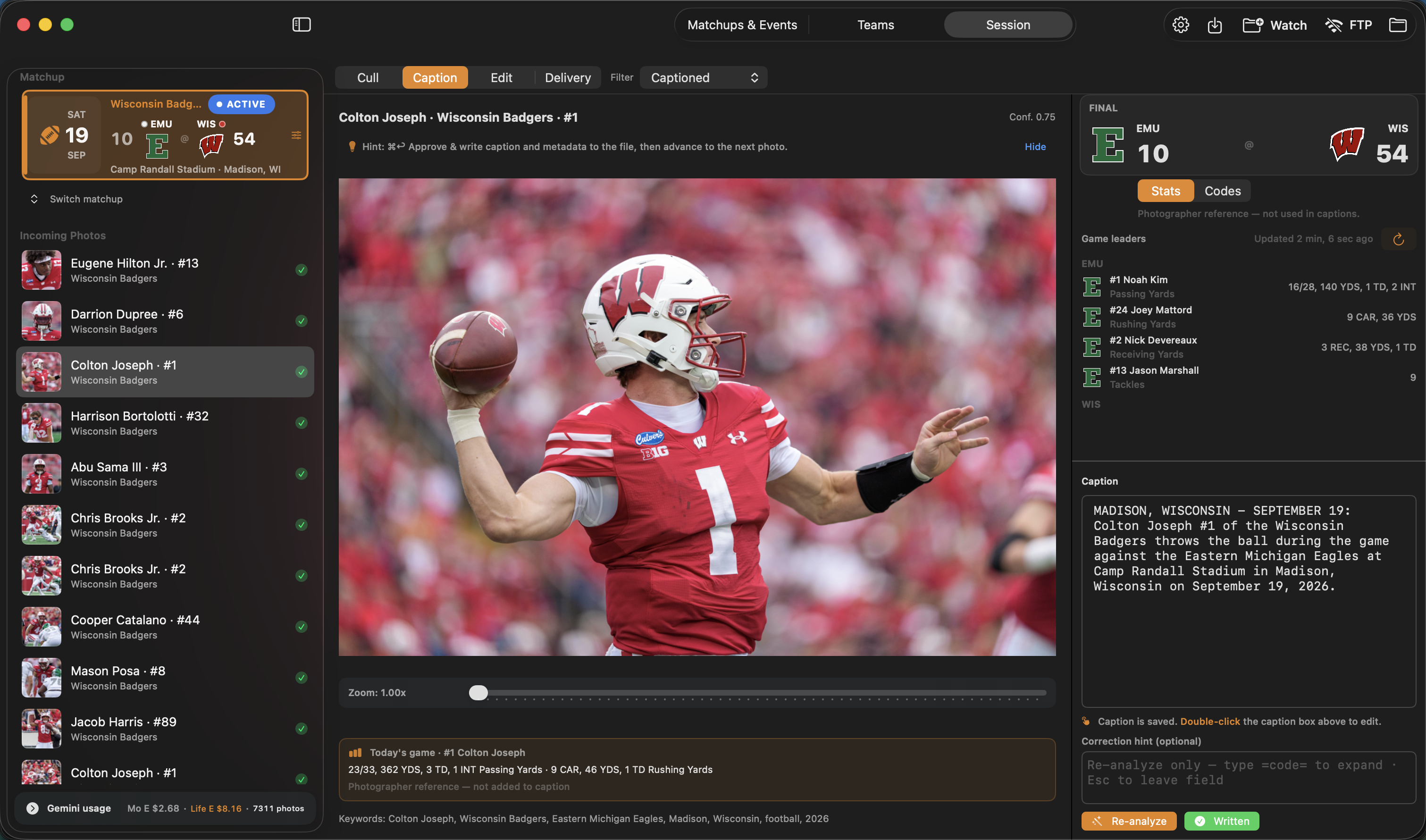Click the '#1 Noah Kim' leader row
Image resolution: width=1426 pixels, height=840 pixels.
[x=1248, y=286]
